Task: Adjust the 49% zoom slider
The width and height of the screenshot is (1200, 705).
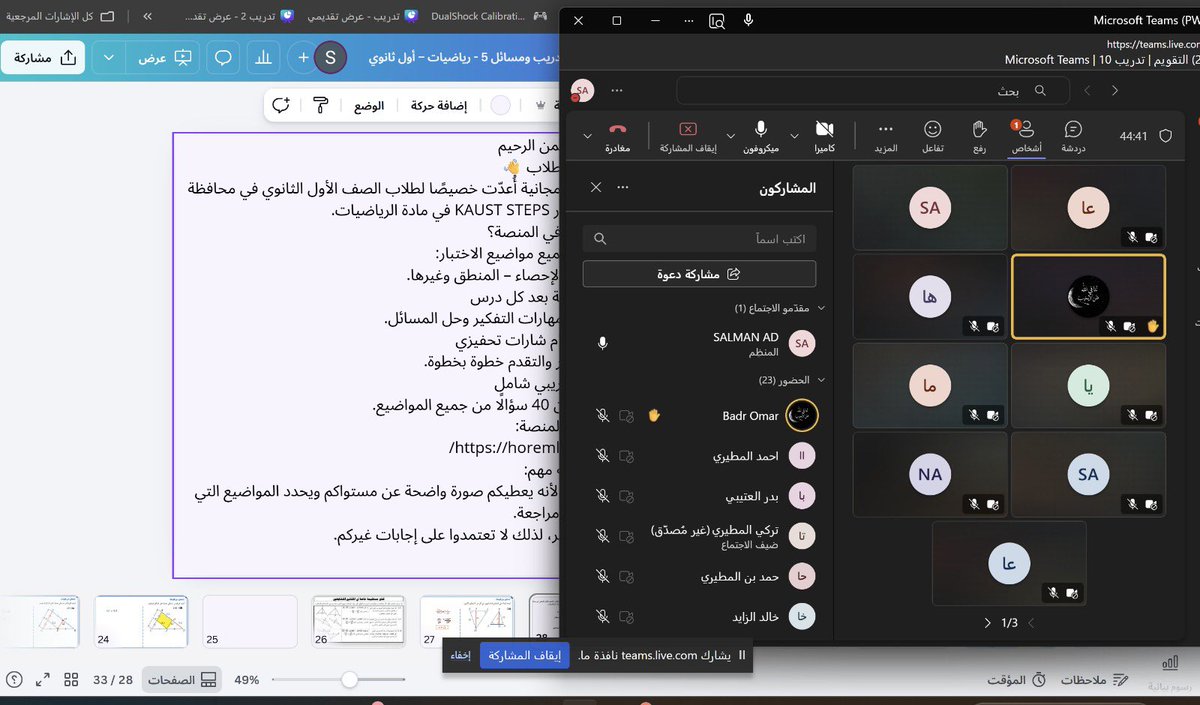Action: pos(349,679)
